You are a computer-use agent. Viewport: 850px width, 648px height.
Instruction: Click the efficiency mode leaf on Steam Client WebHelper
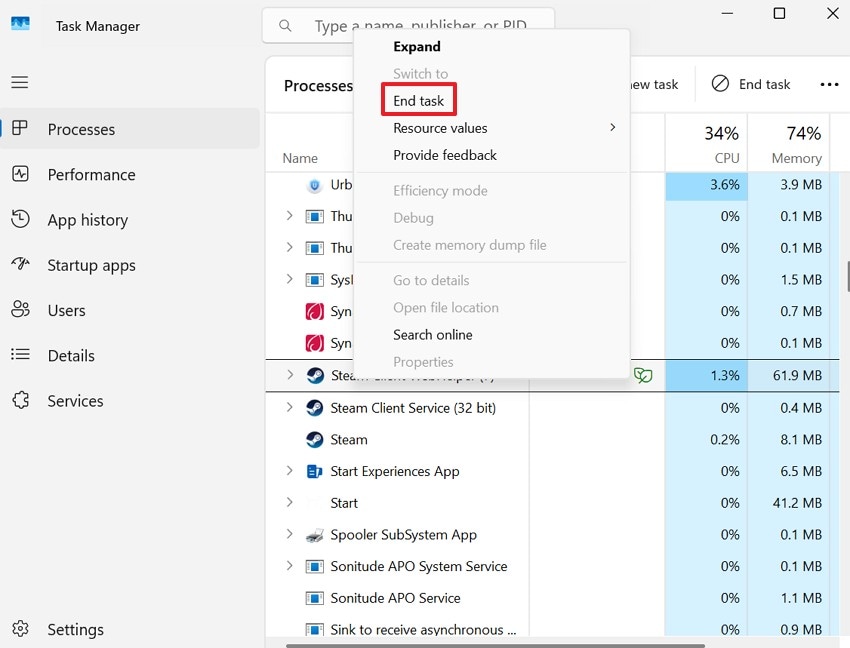tap(643, 375)
